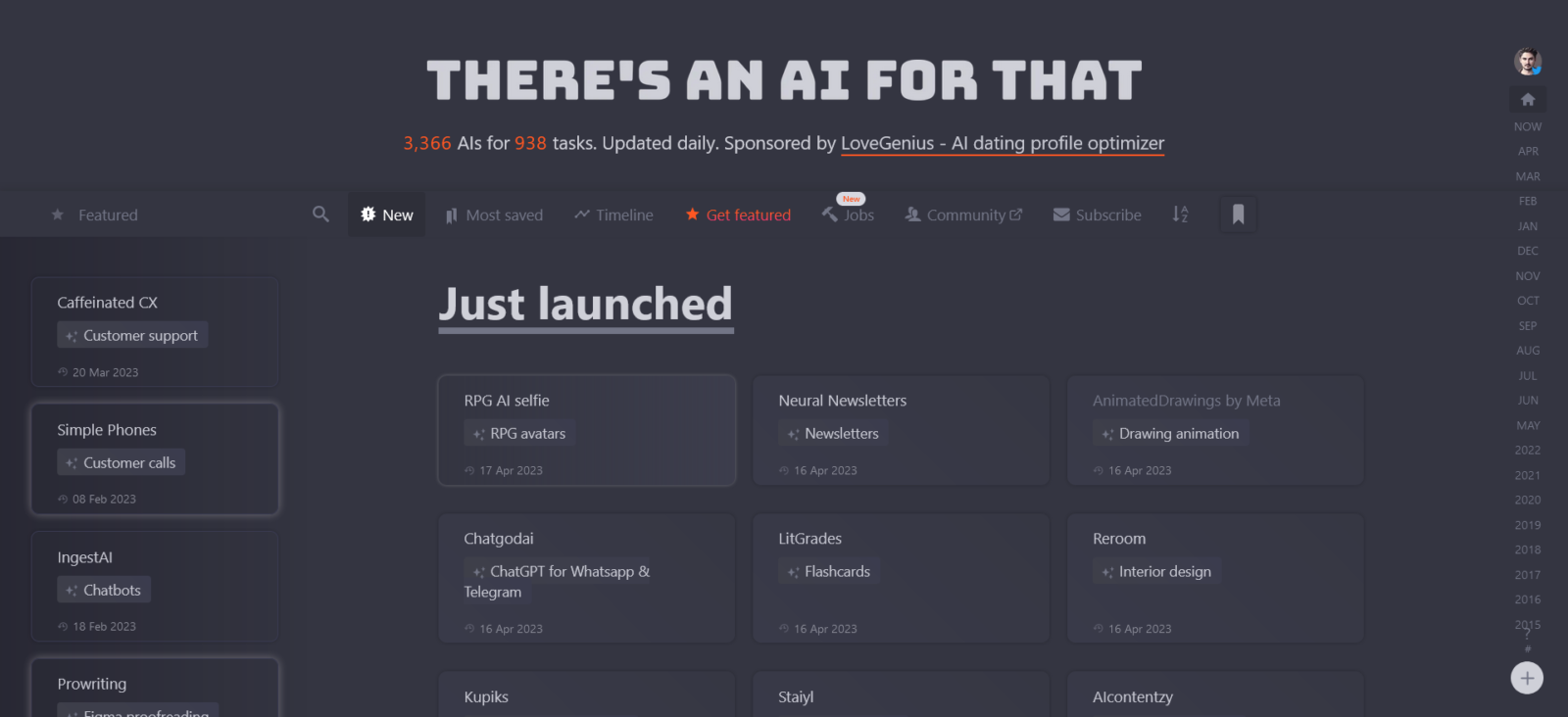Jump to 2020 in the timeline
1568x717 pixels.
pos(1527,500)
